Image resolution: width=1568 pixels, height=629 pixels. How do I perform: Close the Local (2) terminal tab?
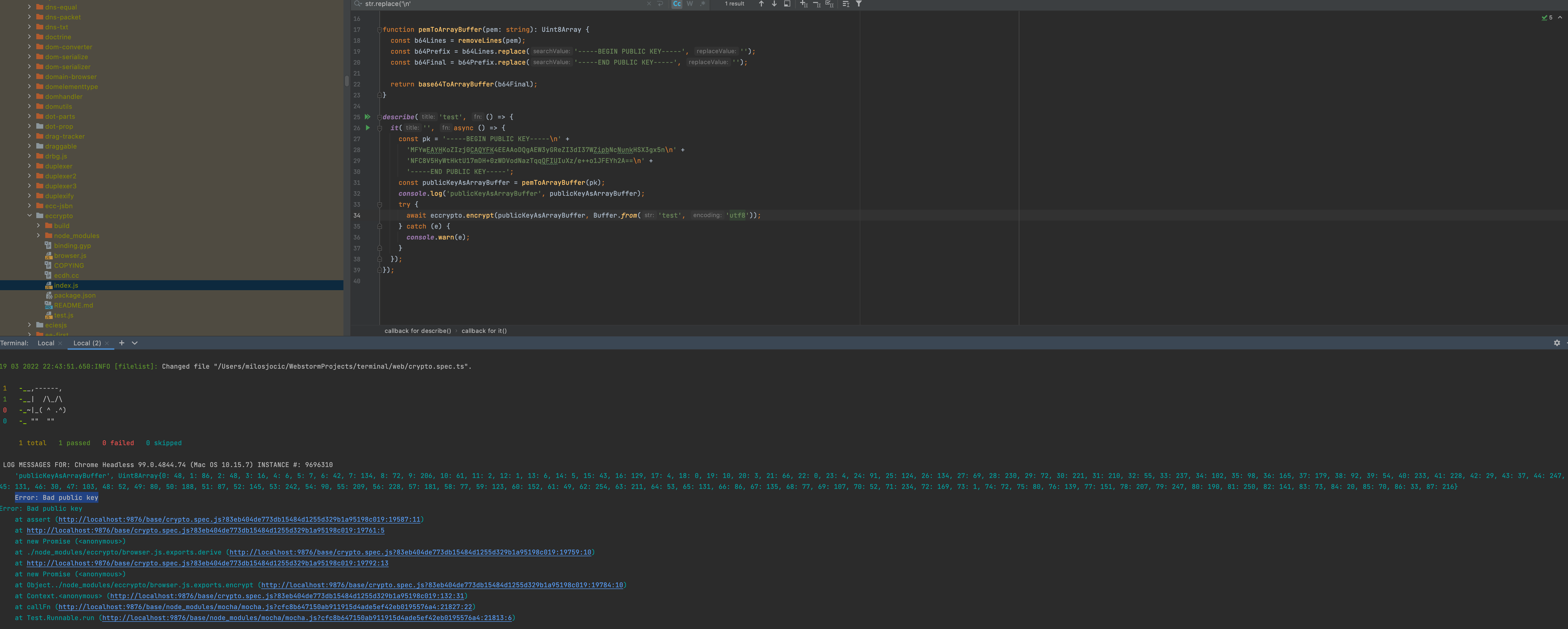click(107, 344)
